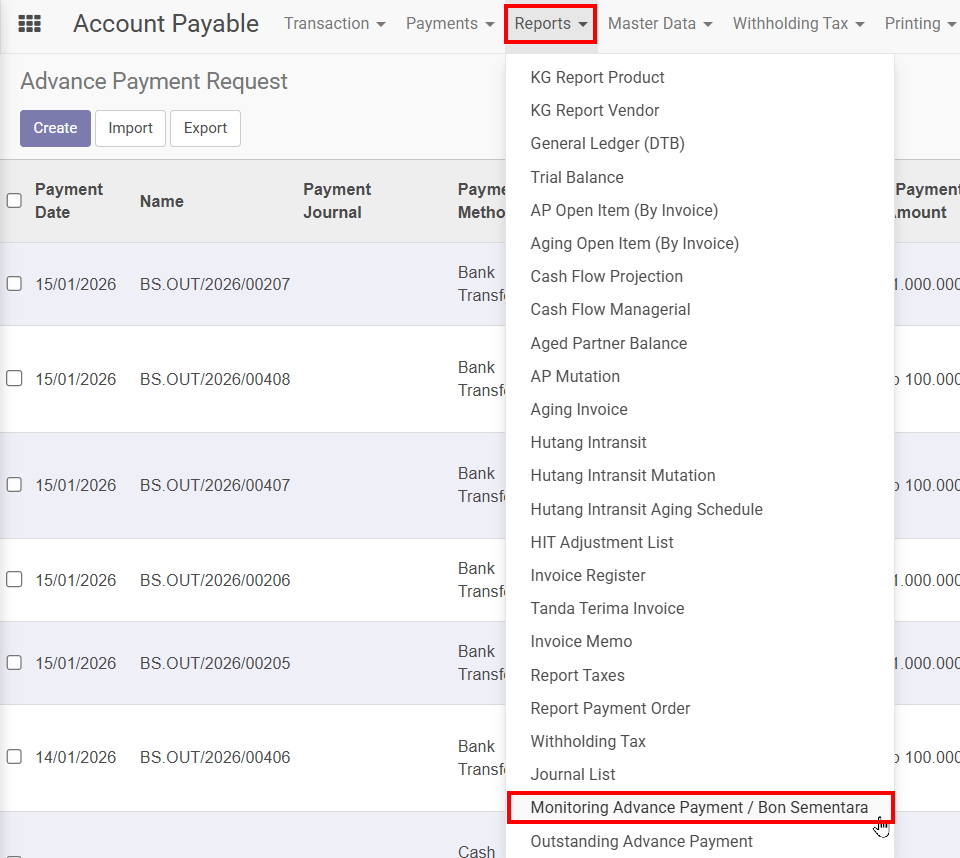Check the row for BS.OUT/2026/00207

click(14, 284)
